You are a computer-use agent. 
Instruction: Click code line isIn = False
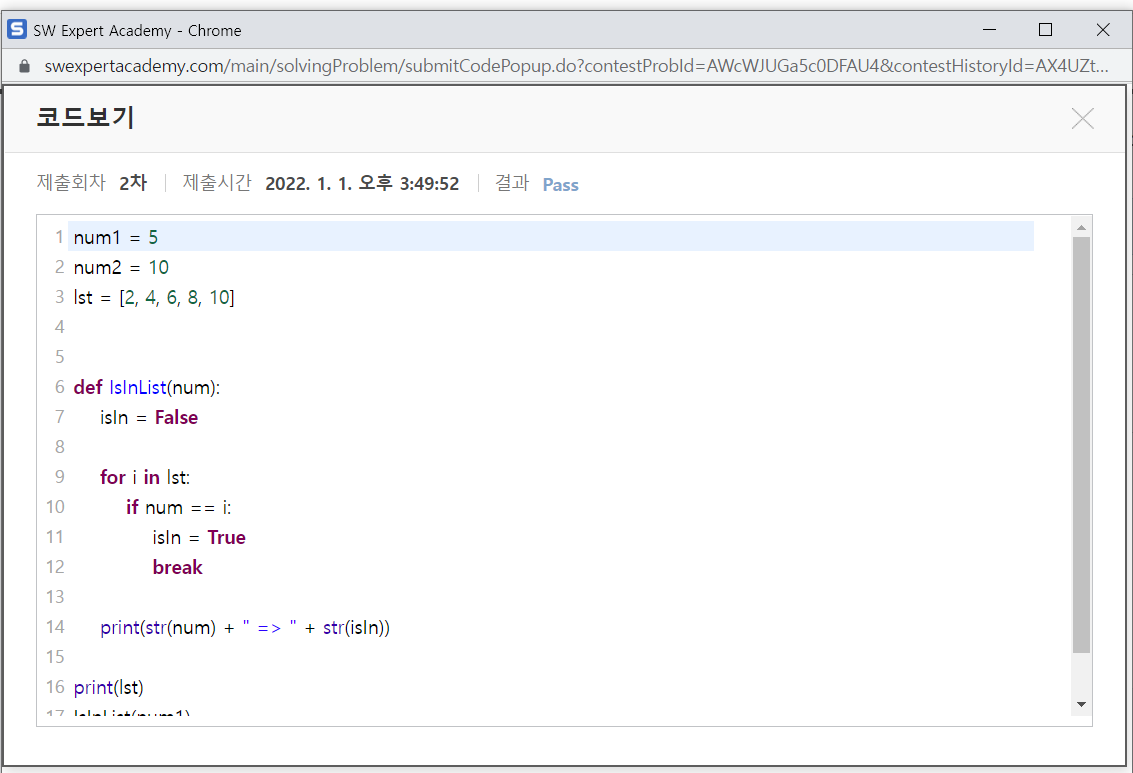[149, 418]
